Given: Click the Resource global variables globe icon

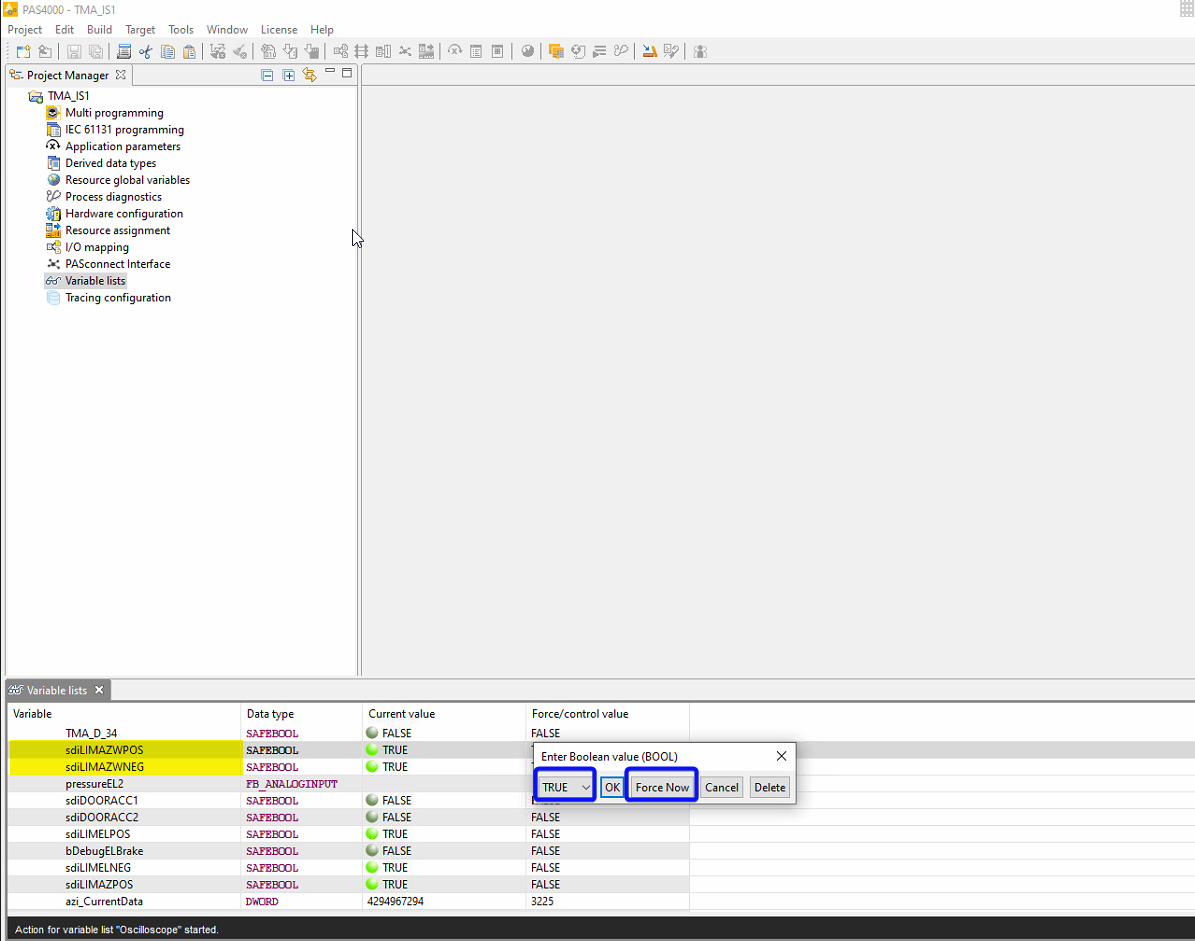Looking at the screenshot, I should pyautogui.click(x=53, y=180).
